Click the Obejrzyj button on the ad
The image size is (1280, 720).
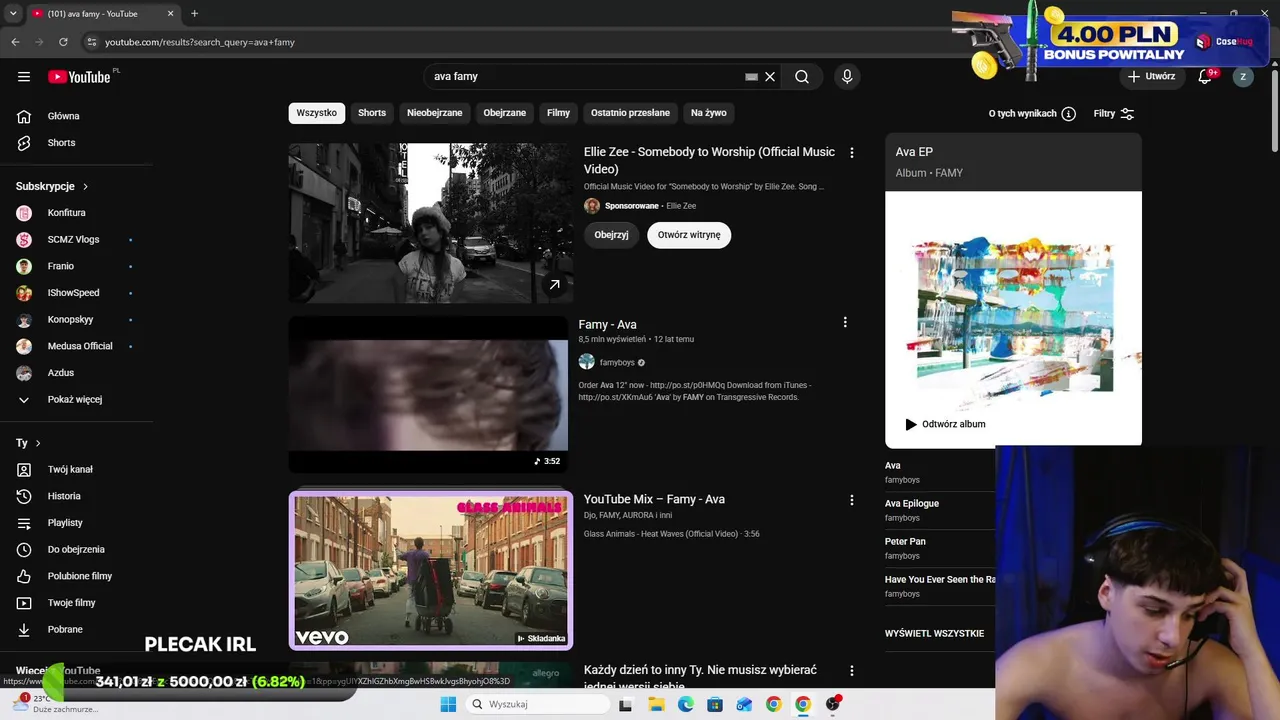coord(612,235)
